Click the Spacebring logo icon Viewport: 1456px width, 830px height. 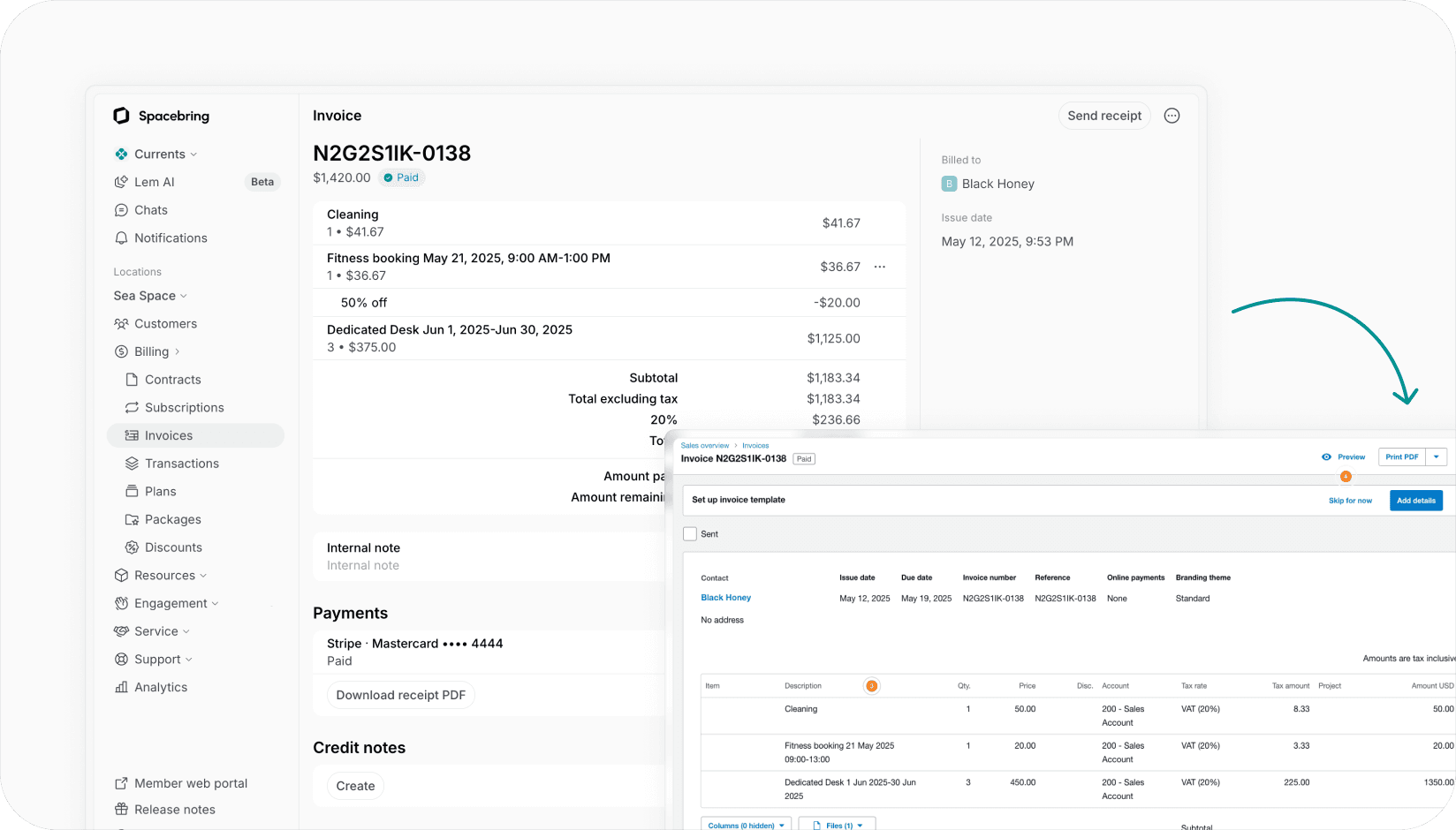point(121,116)
